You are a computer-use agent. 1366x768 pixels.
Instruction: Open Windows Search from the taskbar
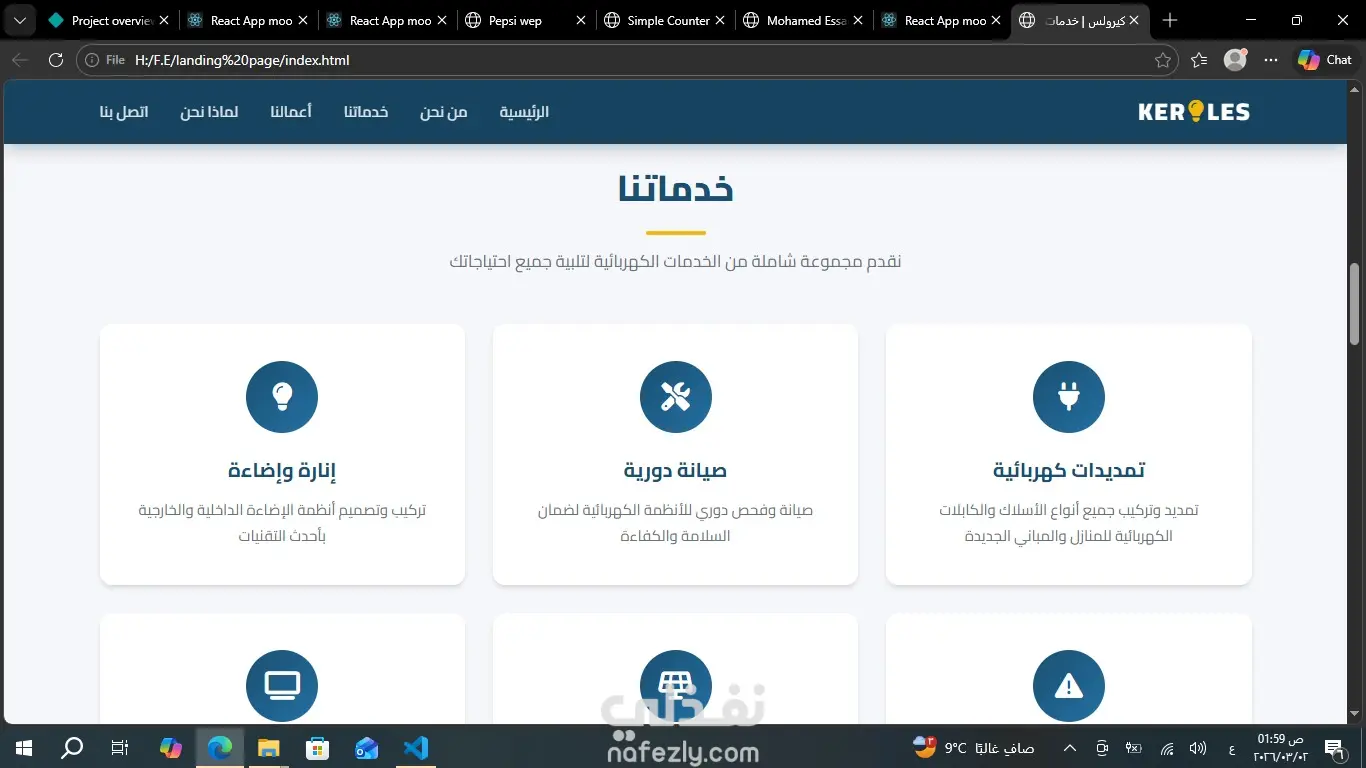[72, 747]
